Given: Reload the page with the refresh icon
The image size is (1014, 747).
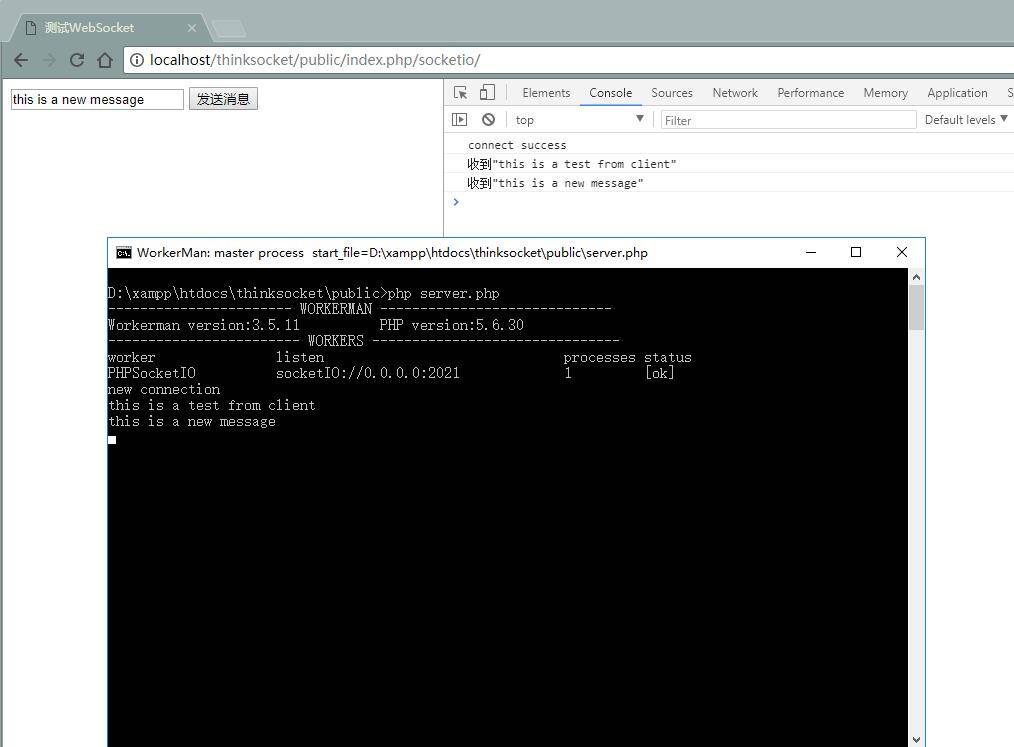Looking at the screenshot, I should click(x=77, y=60).
